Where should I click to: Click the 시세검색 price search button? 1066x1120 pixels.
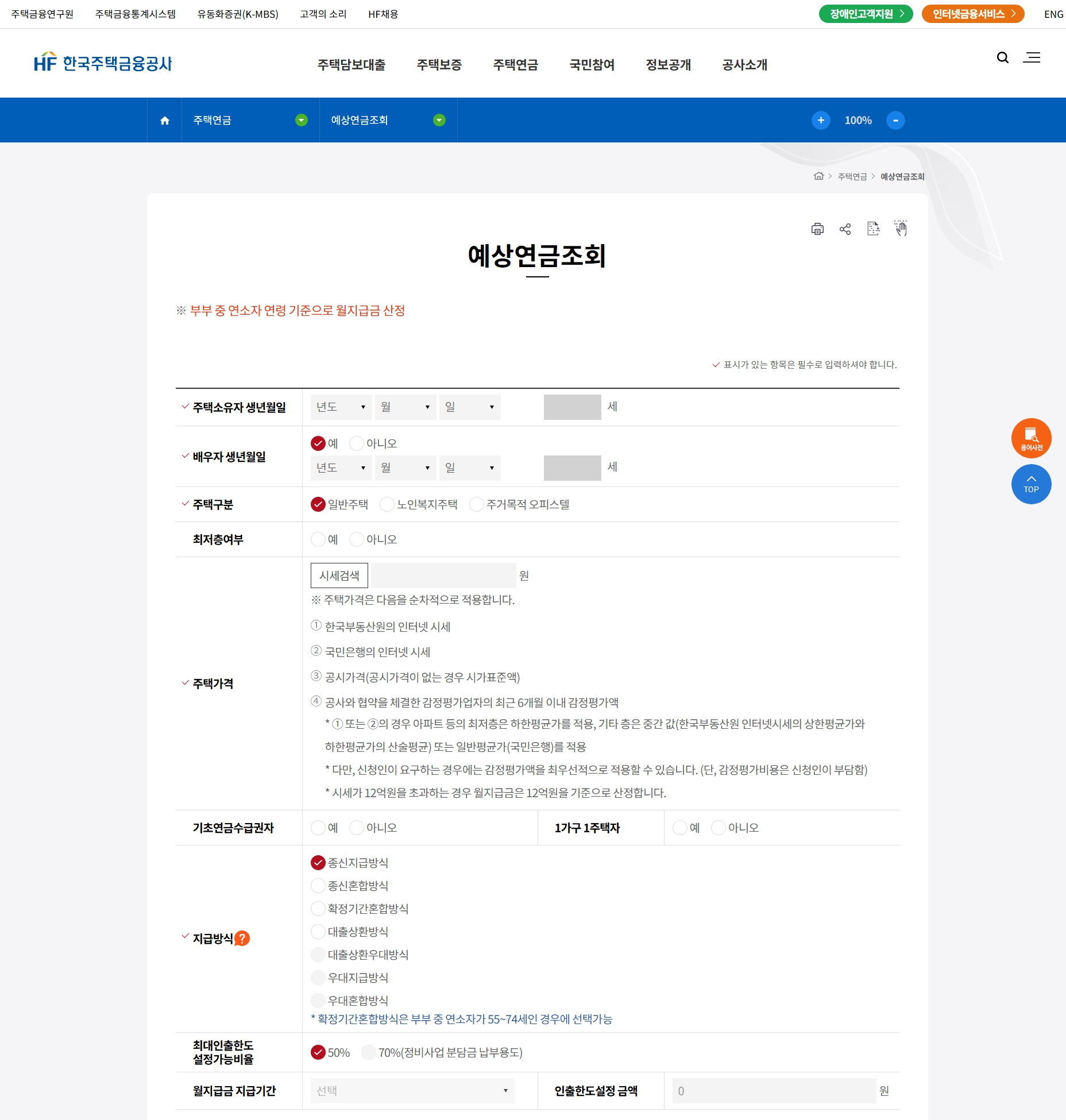pos(339,575)
